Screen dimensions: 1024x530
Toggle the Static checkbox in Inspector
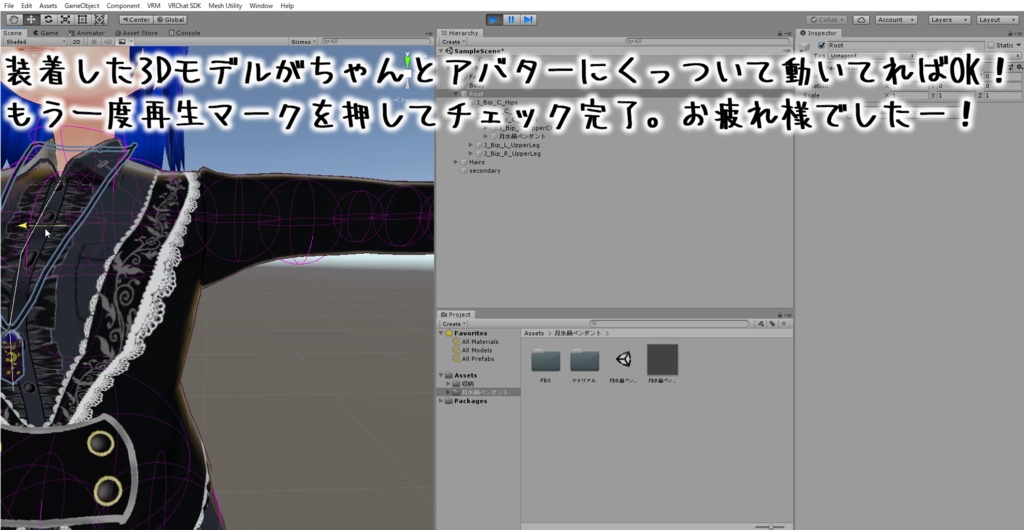click(x=991, y=45)
